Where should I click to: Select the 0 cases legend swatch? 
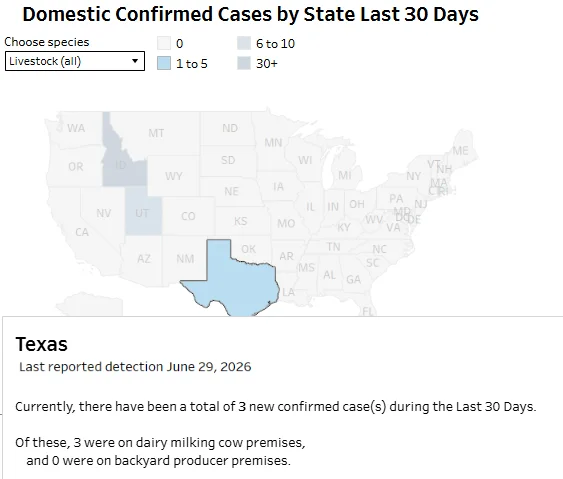coord(164,43)
